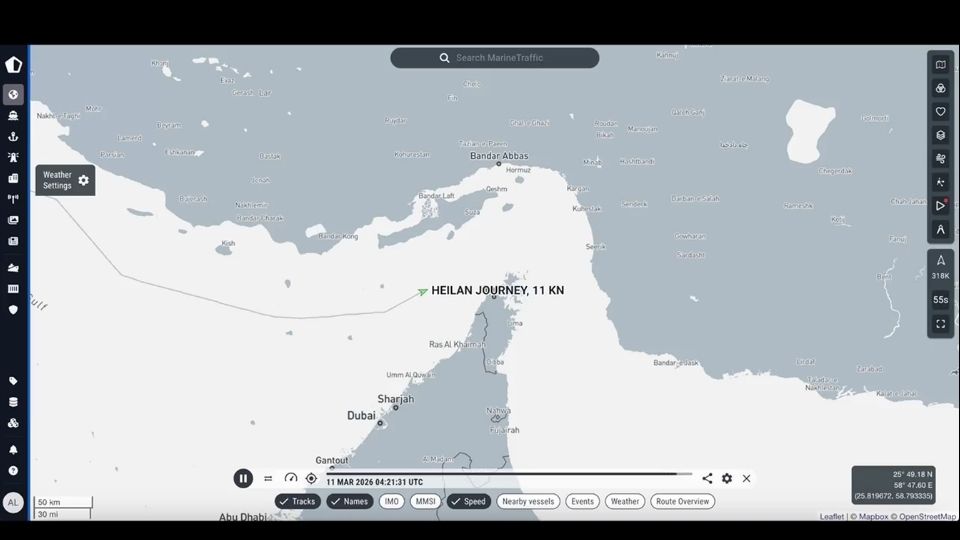Open the map layers stack icon
Image resolution: width=960 pixels, height=540 pixels.
click(940, 135)
